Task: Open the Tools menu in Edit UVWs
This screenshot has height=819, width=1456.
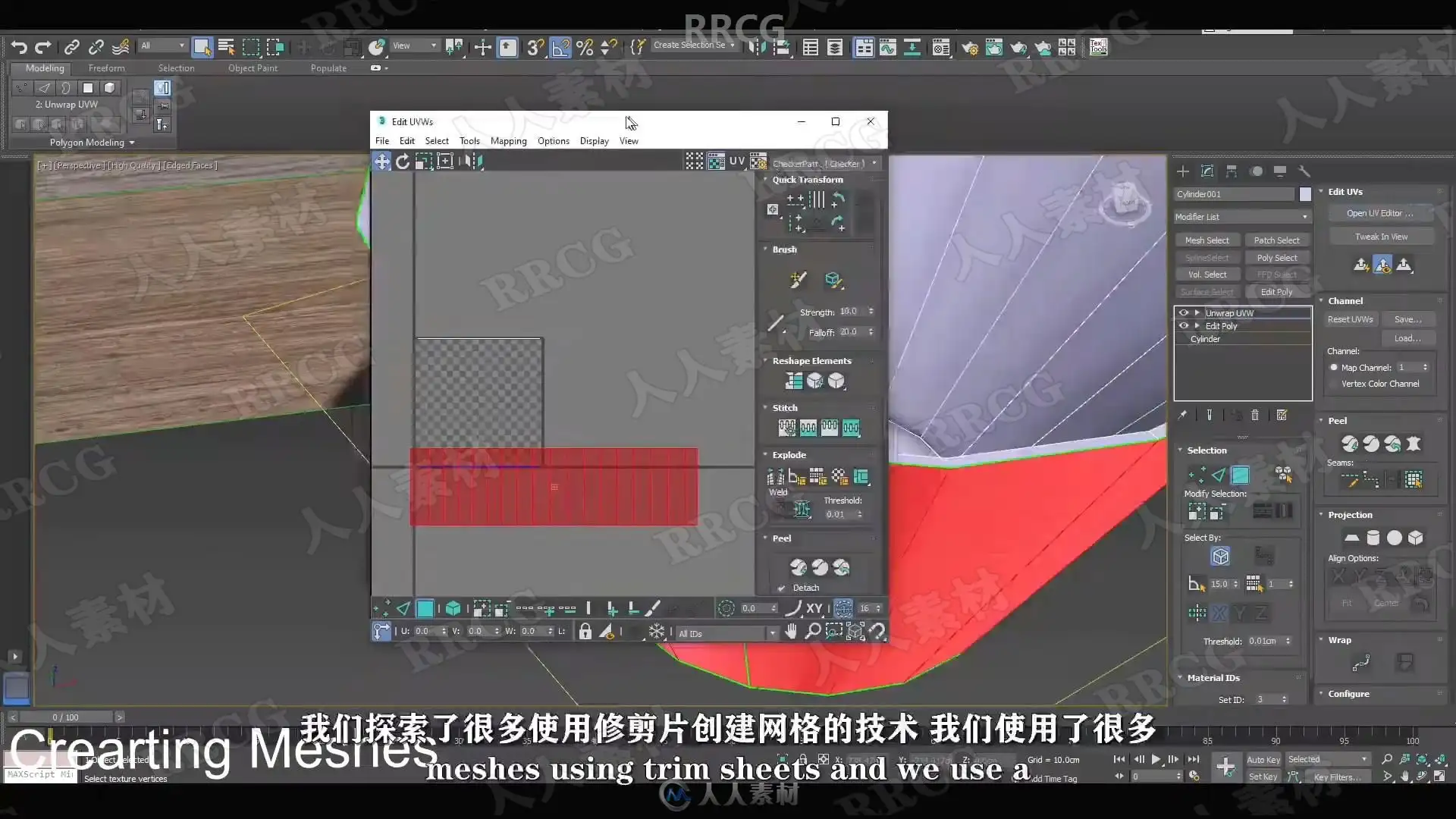Action: point(469,141)
